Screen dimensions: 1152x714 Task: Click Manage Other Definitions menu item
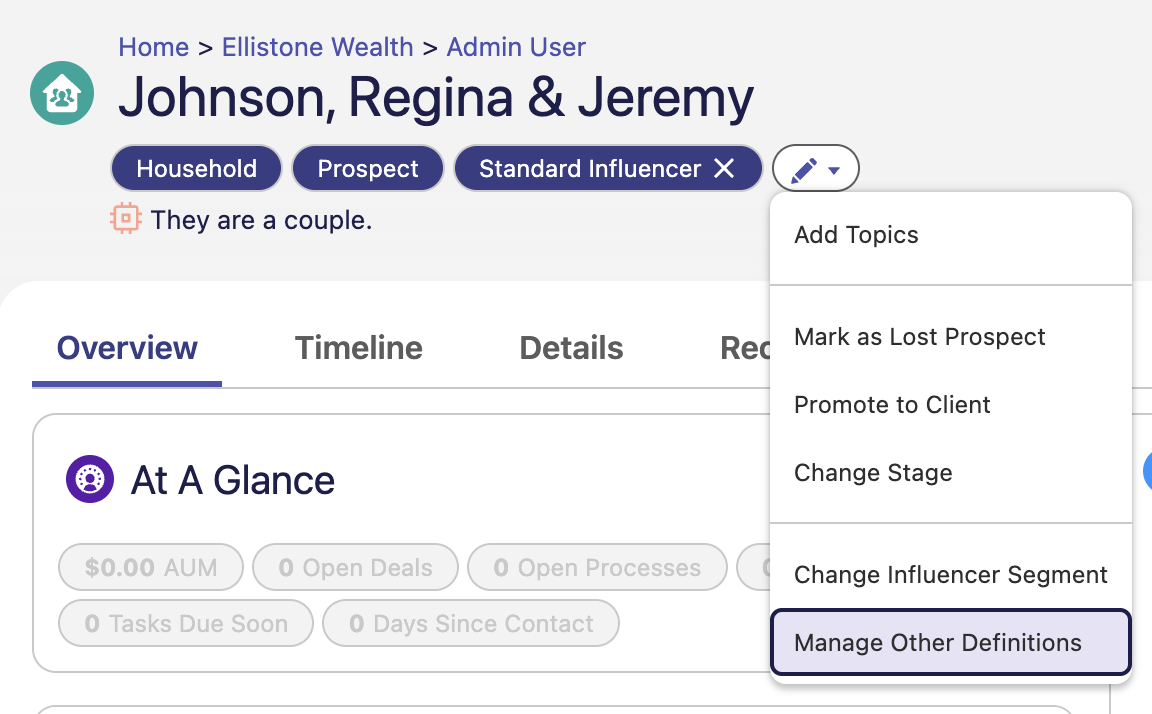(950, 642)
